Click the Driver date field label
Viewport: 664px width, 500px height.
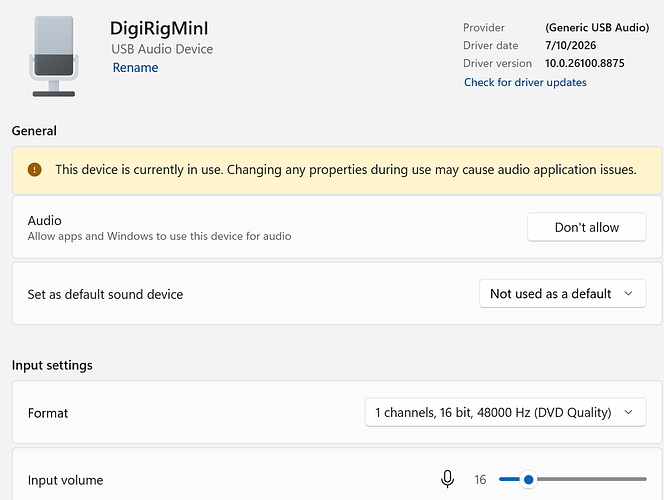[x=490, y=45]
